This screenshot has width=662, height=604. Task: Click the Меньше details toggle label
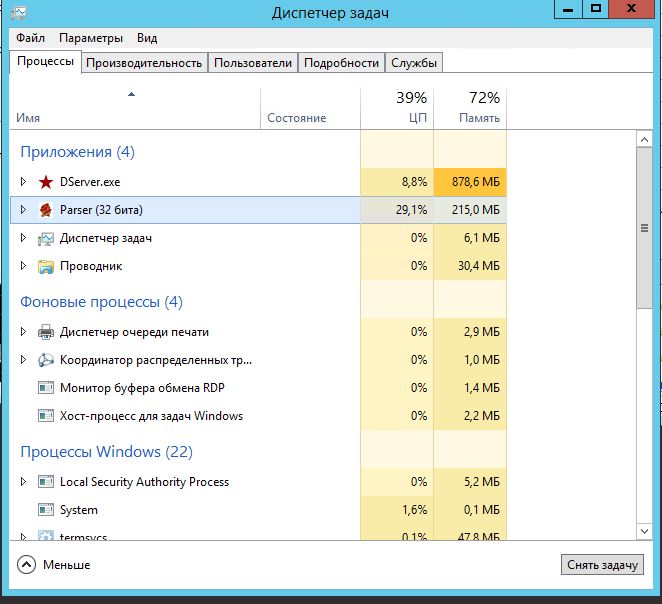coord(67,565)
